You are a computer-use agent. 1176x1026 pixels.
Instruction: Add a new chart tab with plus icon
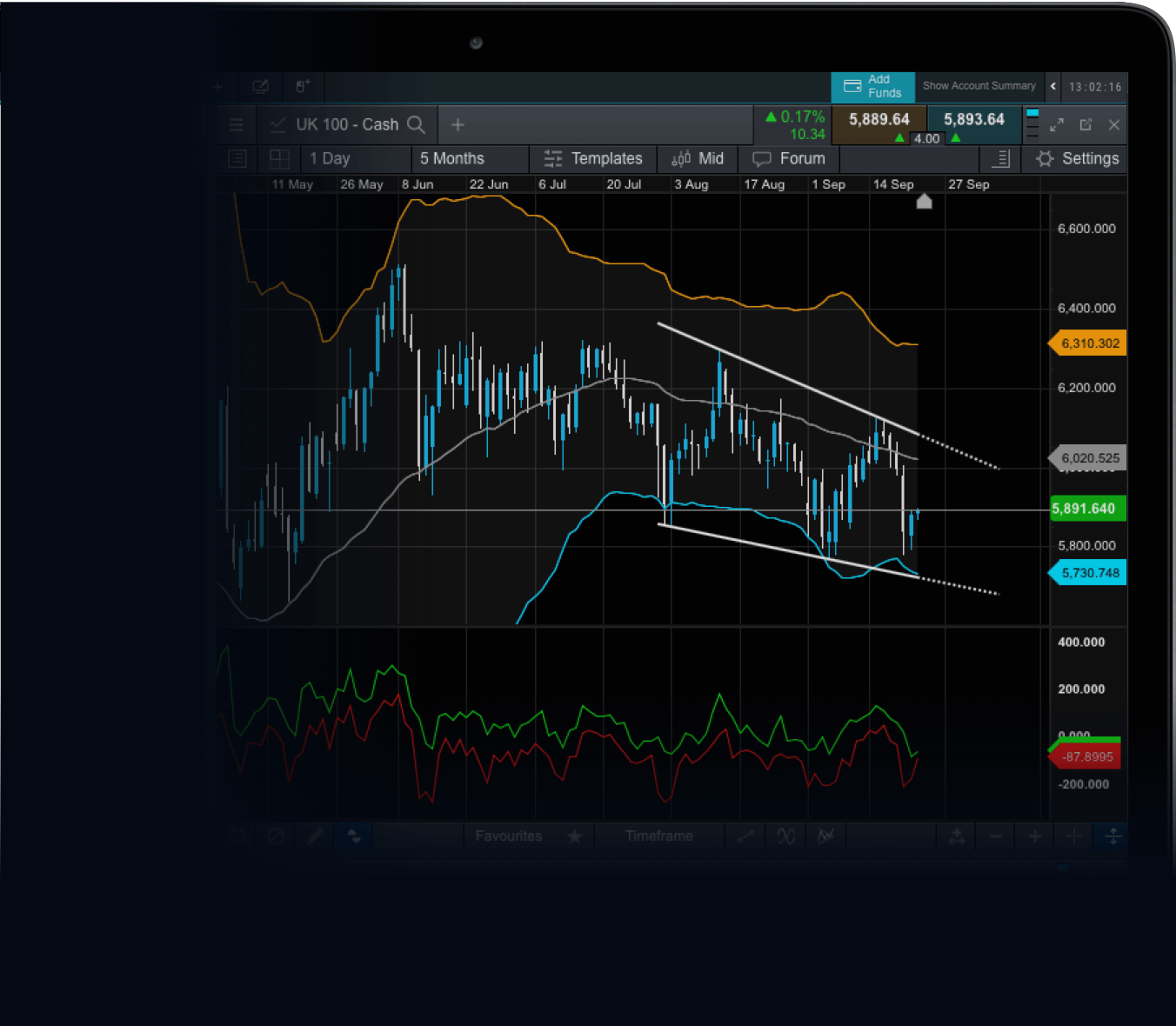pos(458,125)
